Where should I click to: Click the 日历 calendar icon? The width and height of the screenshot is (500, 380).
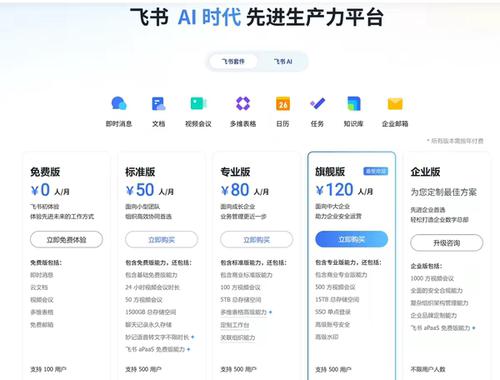coord(283,103)
